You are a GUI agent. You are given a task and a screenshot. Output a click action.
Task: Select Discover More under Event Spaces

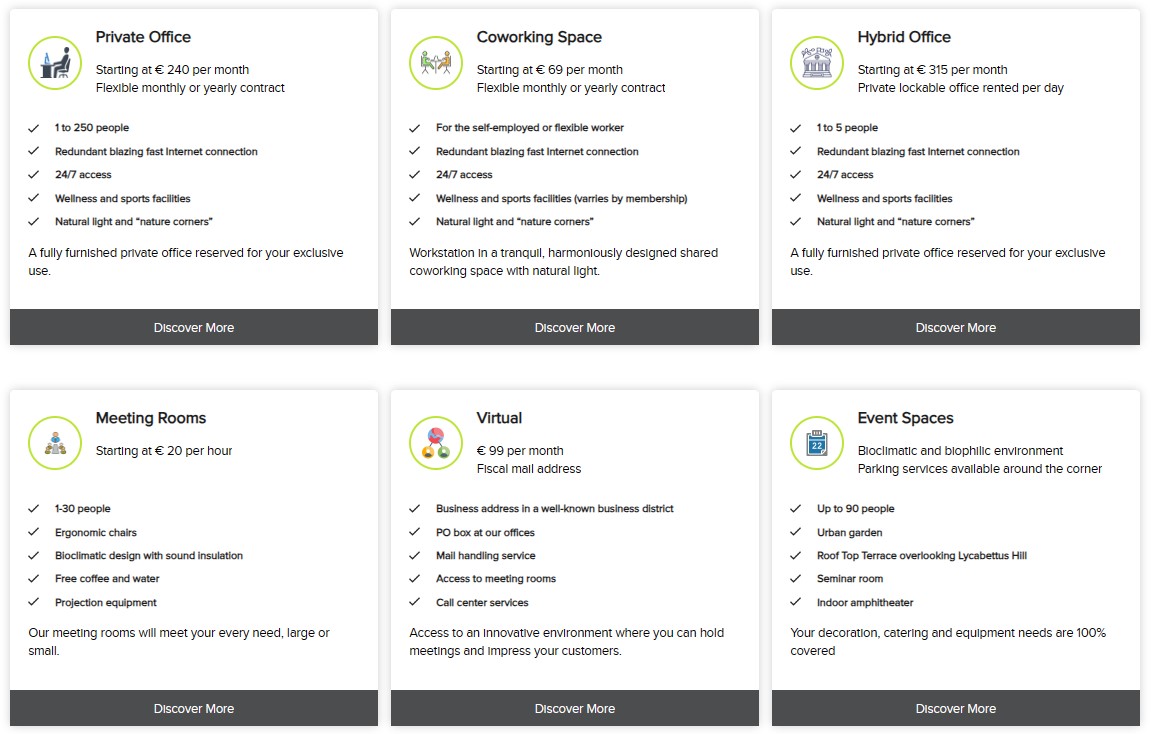(956, 708)
